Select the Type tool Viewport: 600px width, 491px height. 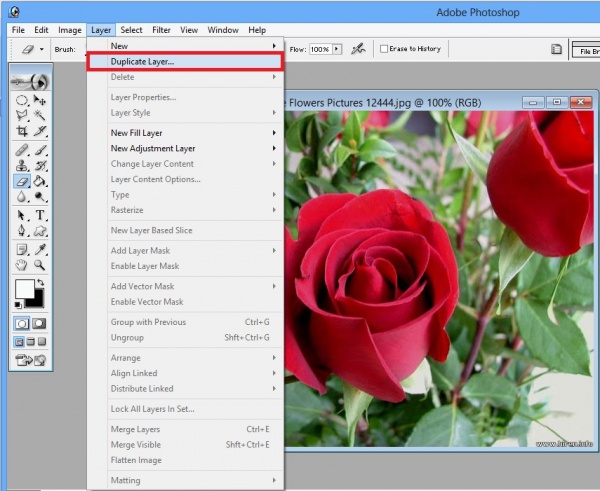pyautogui.click(x=40, y=215)
